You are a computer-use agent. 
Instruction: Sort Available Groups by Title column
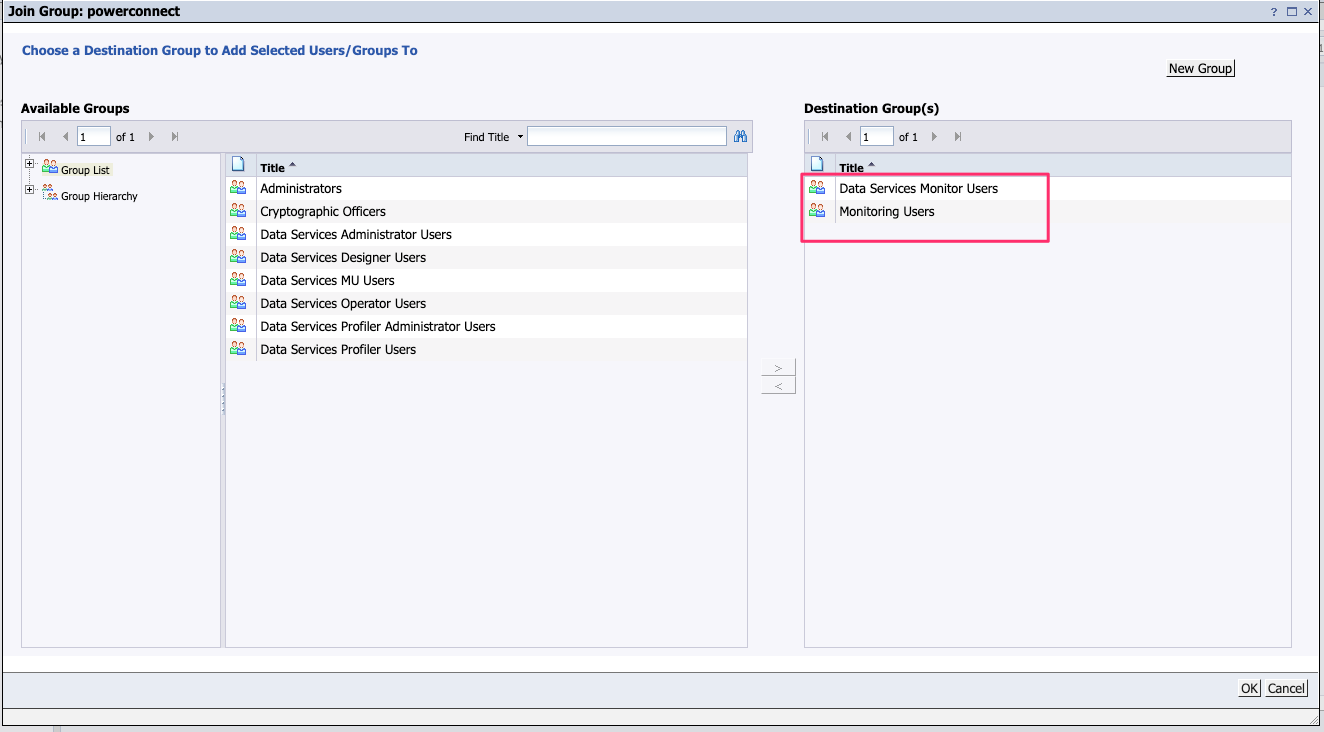tap(272, 168)
